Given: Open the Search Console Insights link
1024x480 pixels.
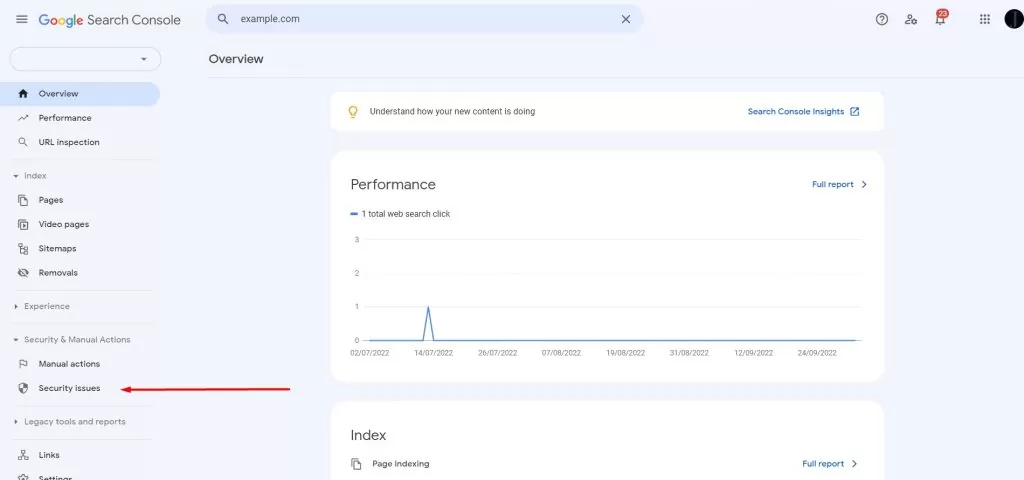Looking at the screenshot, I should [804, 112].
